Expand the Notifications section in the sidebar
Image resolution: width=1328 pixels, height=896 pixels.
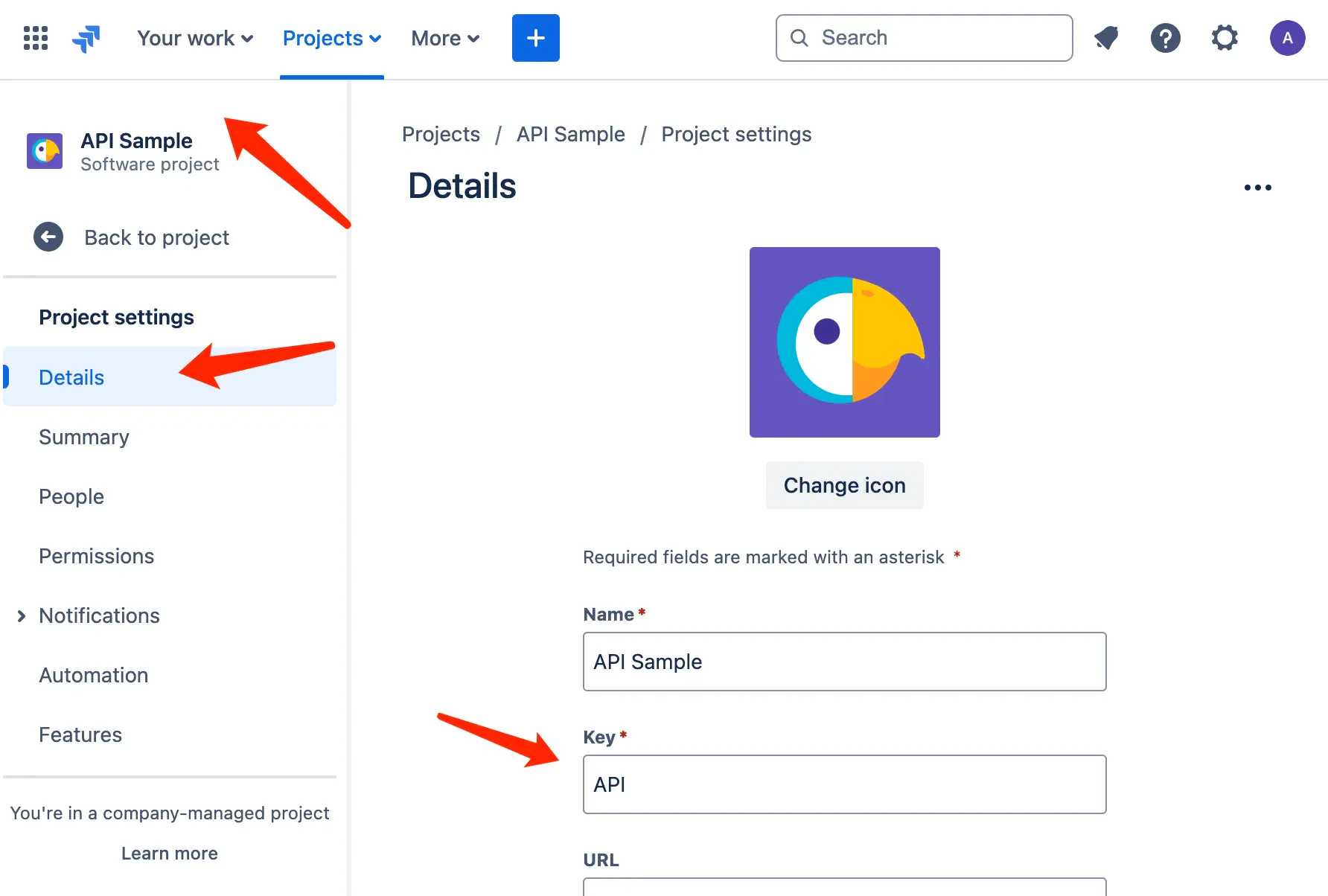pos(21,615)
